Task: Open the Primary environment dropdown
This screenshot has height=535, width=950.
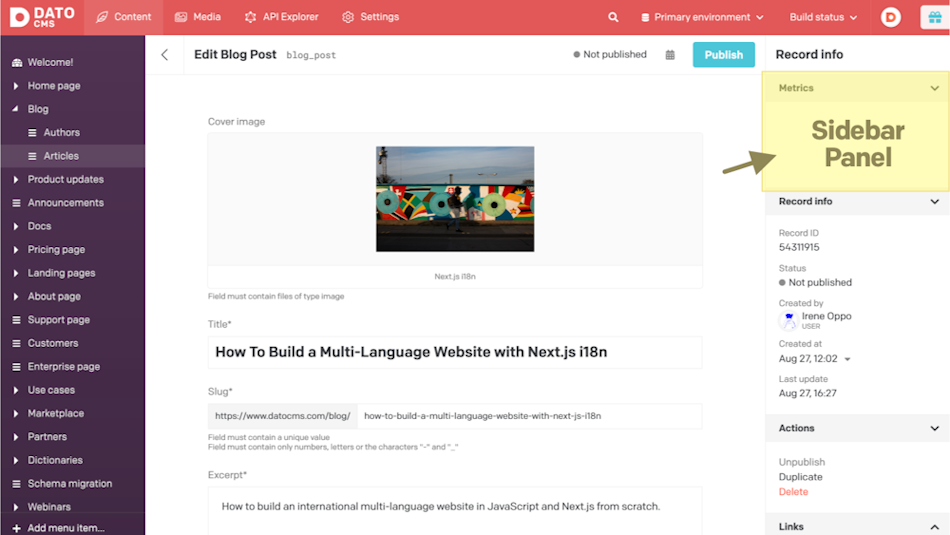Action: (x=702, y=17)
